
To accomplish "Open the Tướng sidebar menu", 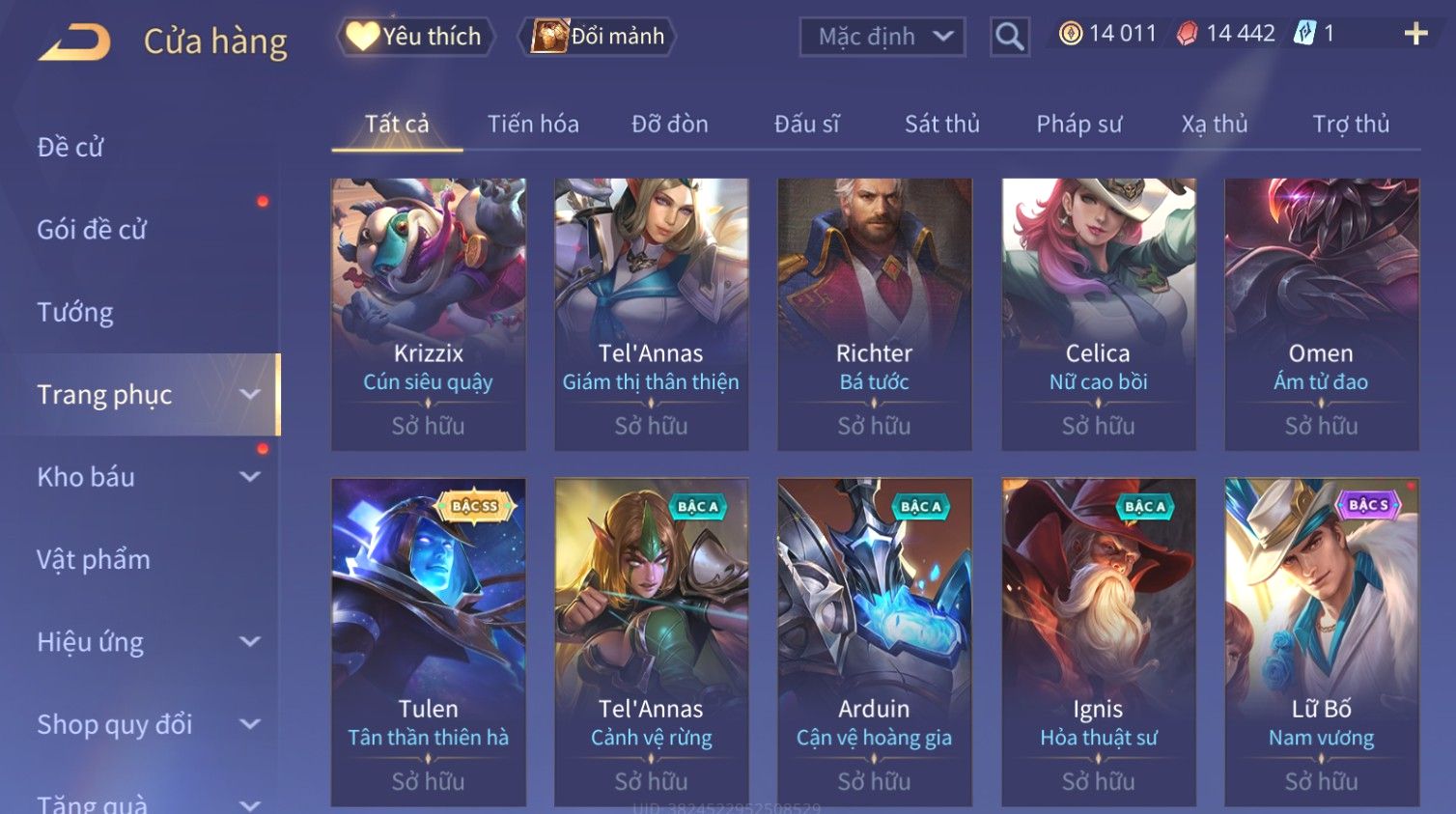I will tap(75, 312).
